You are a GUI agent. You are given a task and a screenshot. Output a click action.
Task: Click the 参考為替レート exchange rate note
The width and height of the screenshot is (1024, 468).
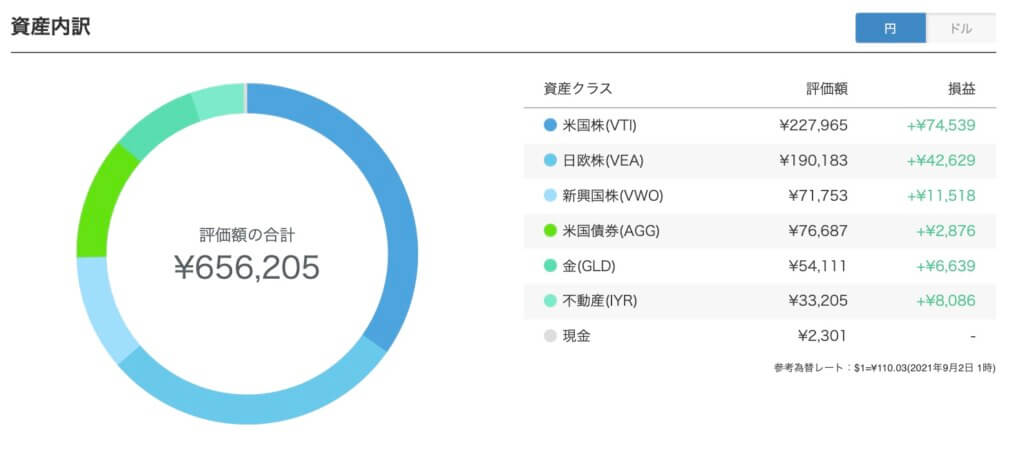point(885,368)
